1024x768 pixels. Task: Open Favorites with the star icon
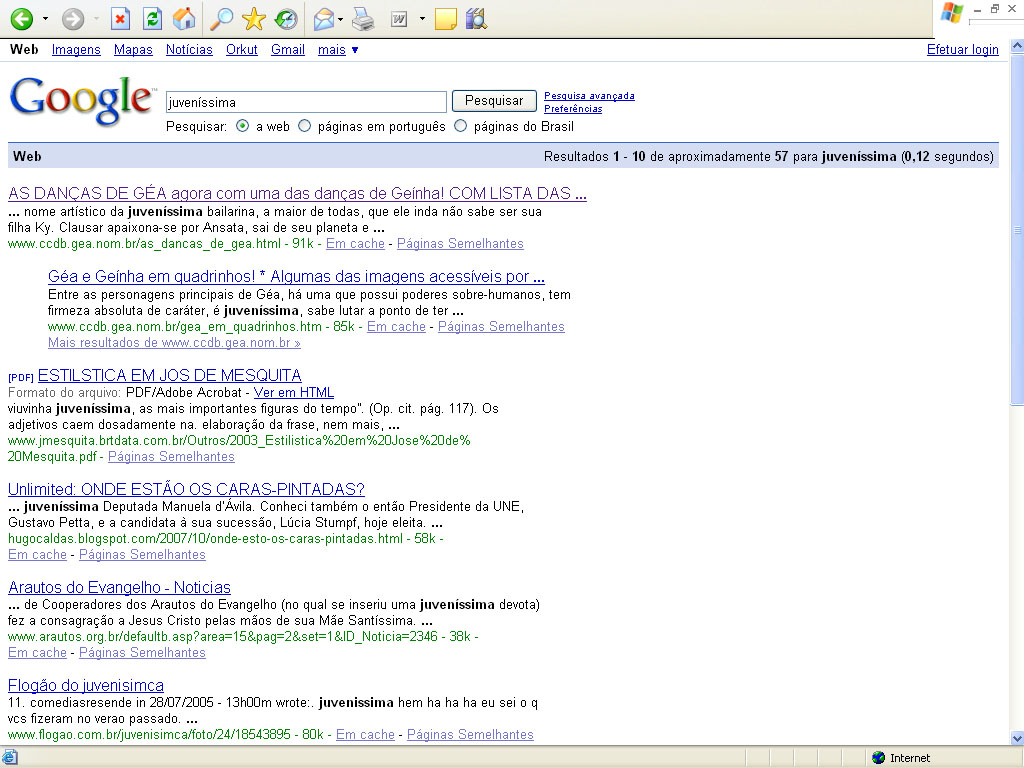tap(254, 18)
